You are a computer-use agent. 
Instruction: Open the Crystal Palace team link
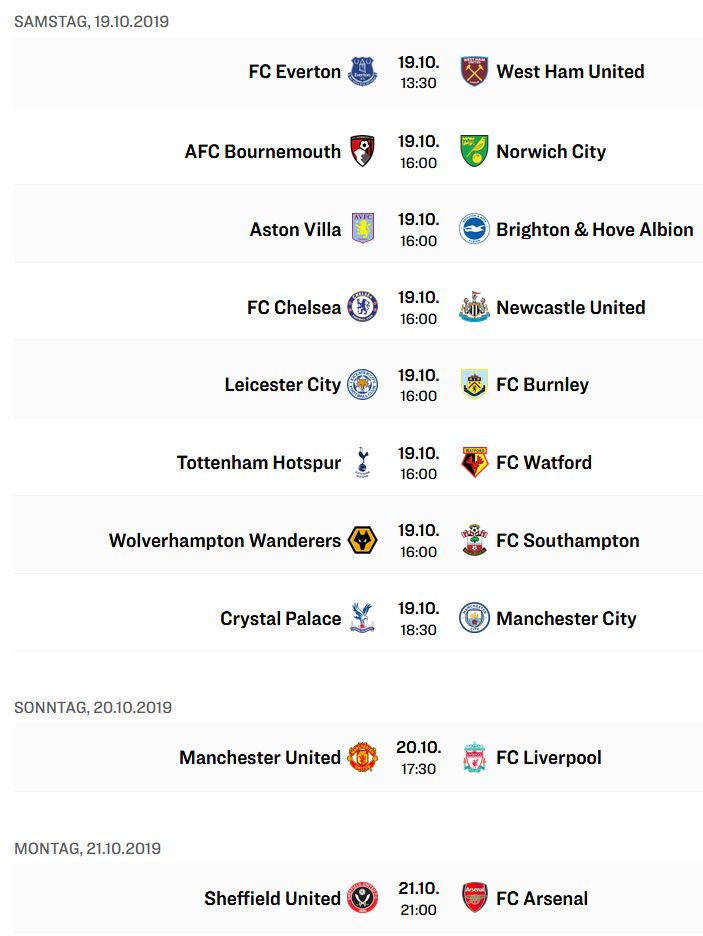(280, 618)
